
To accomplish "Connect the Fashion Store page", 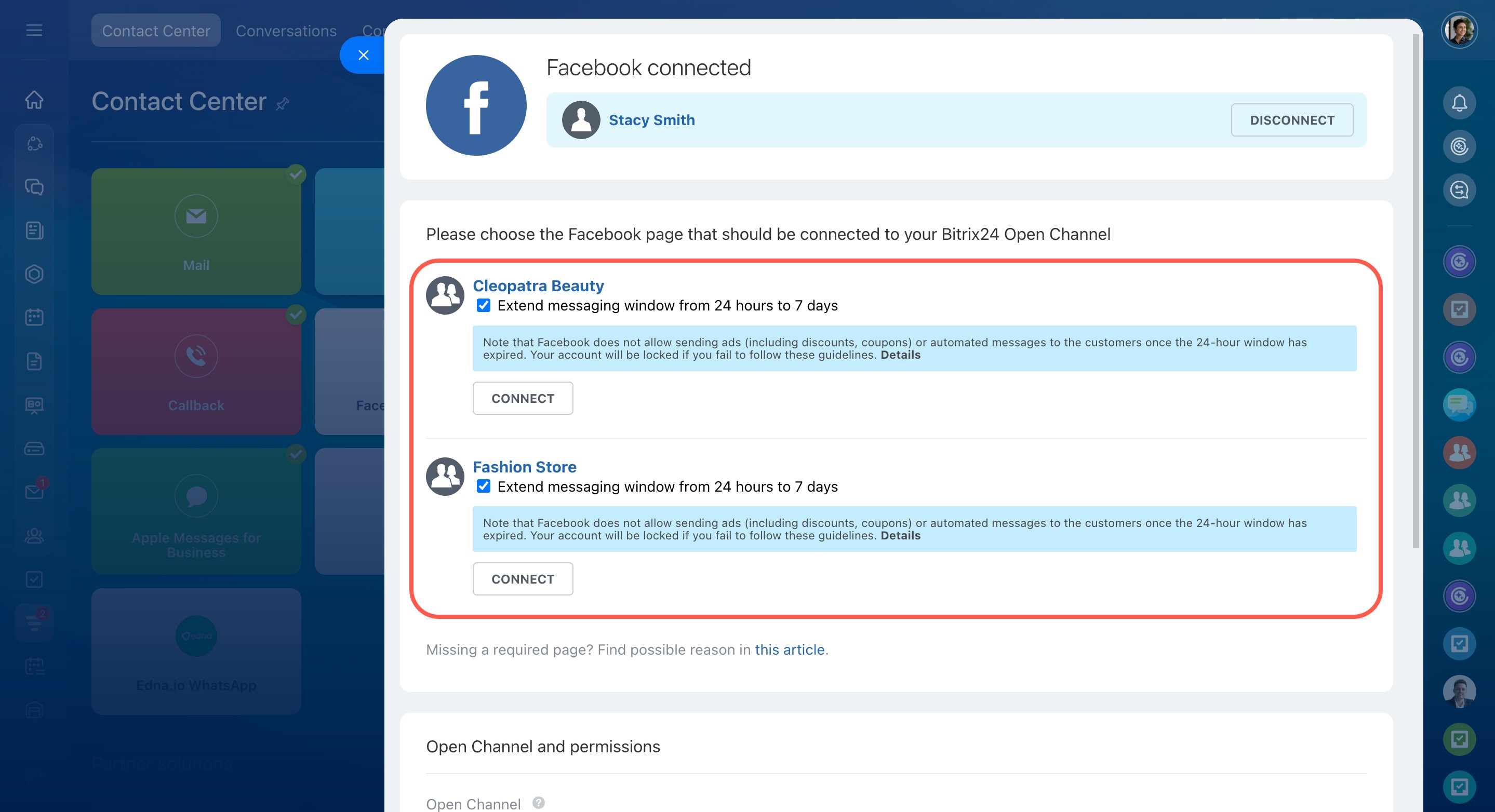I will pos(523,579).
